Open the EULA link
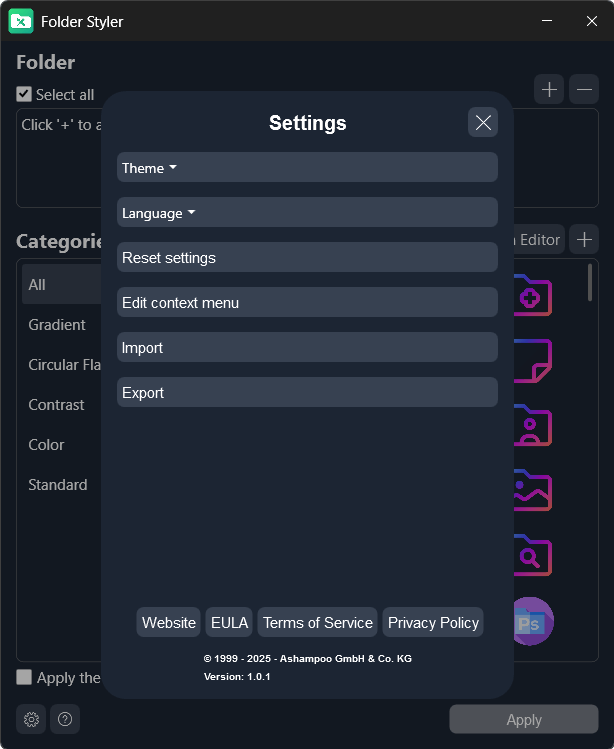This screenshot has width=614, height=749. (229, 622)
